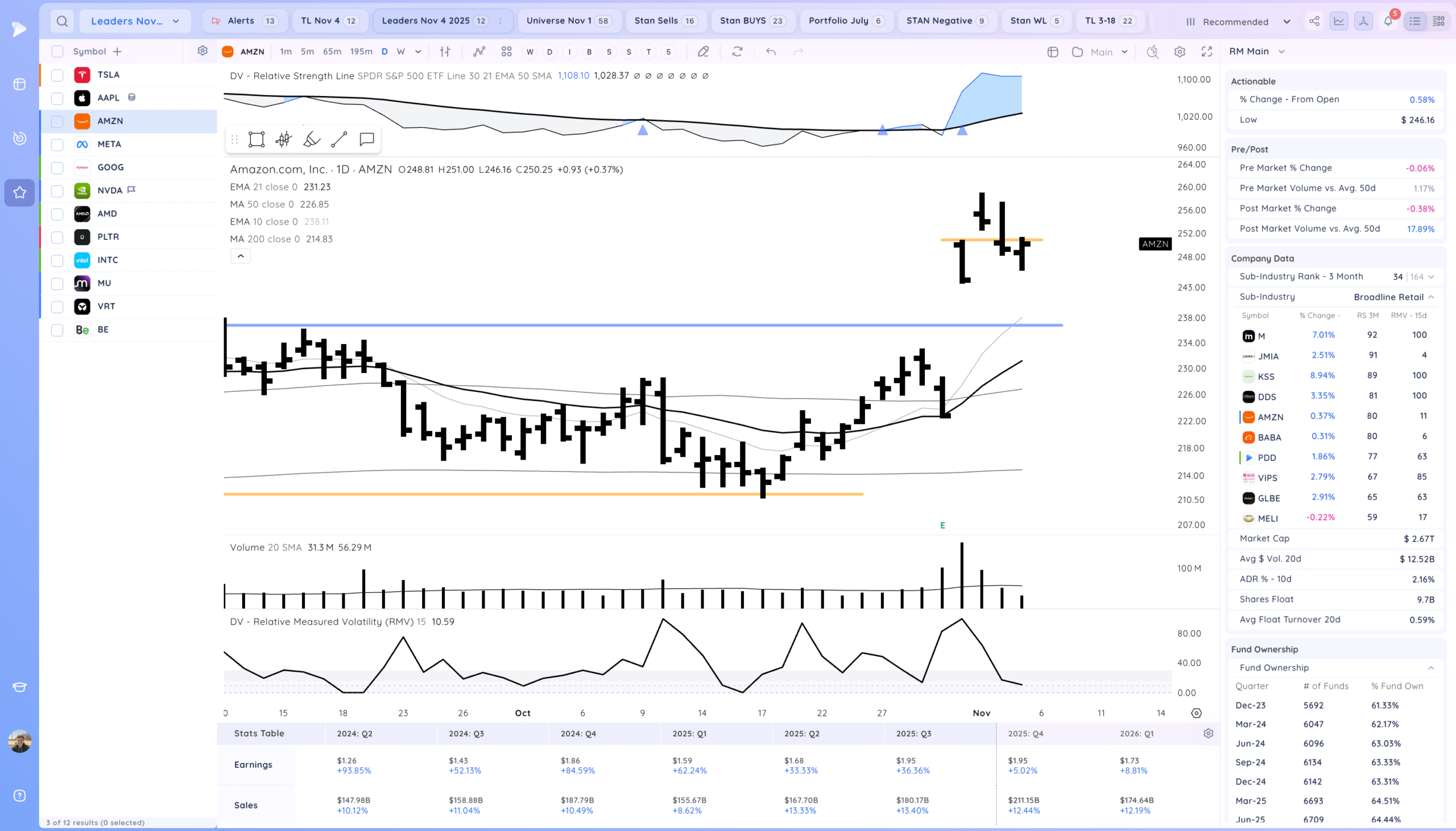Select the weekly W timeframe

400,51
